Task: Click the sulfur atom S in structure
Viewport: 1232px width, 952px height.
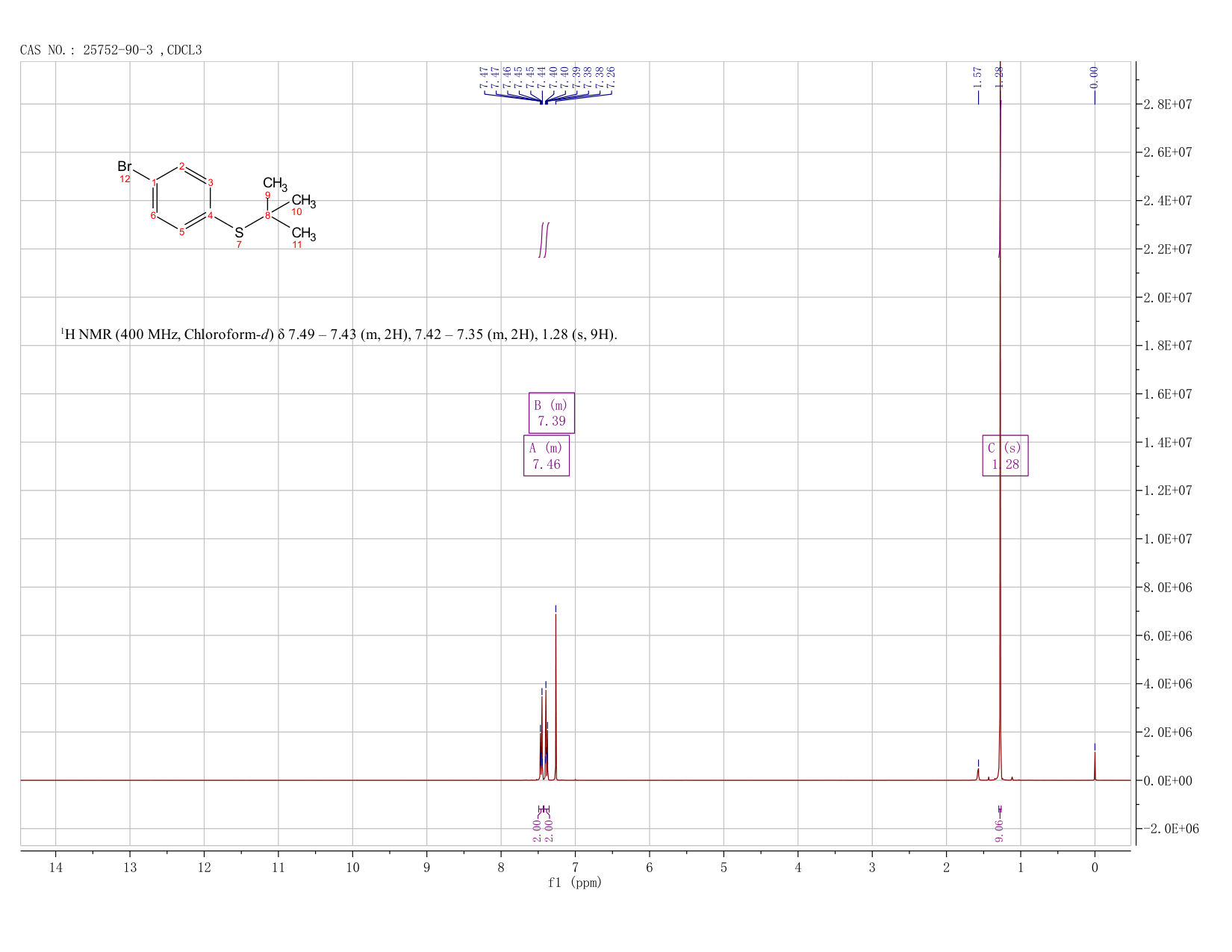Action: [x=239, y=232]
